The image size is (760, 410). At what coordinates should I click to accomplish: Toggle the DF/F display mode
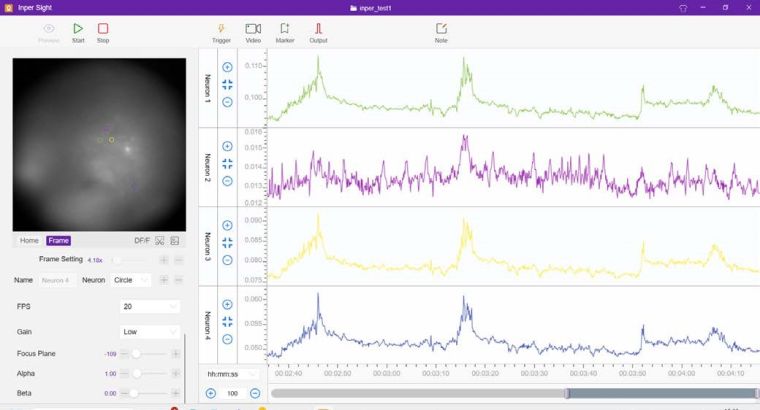pos(142,240)
